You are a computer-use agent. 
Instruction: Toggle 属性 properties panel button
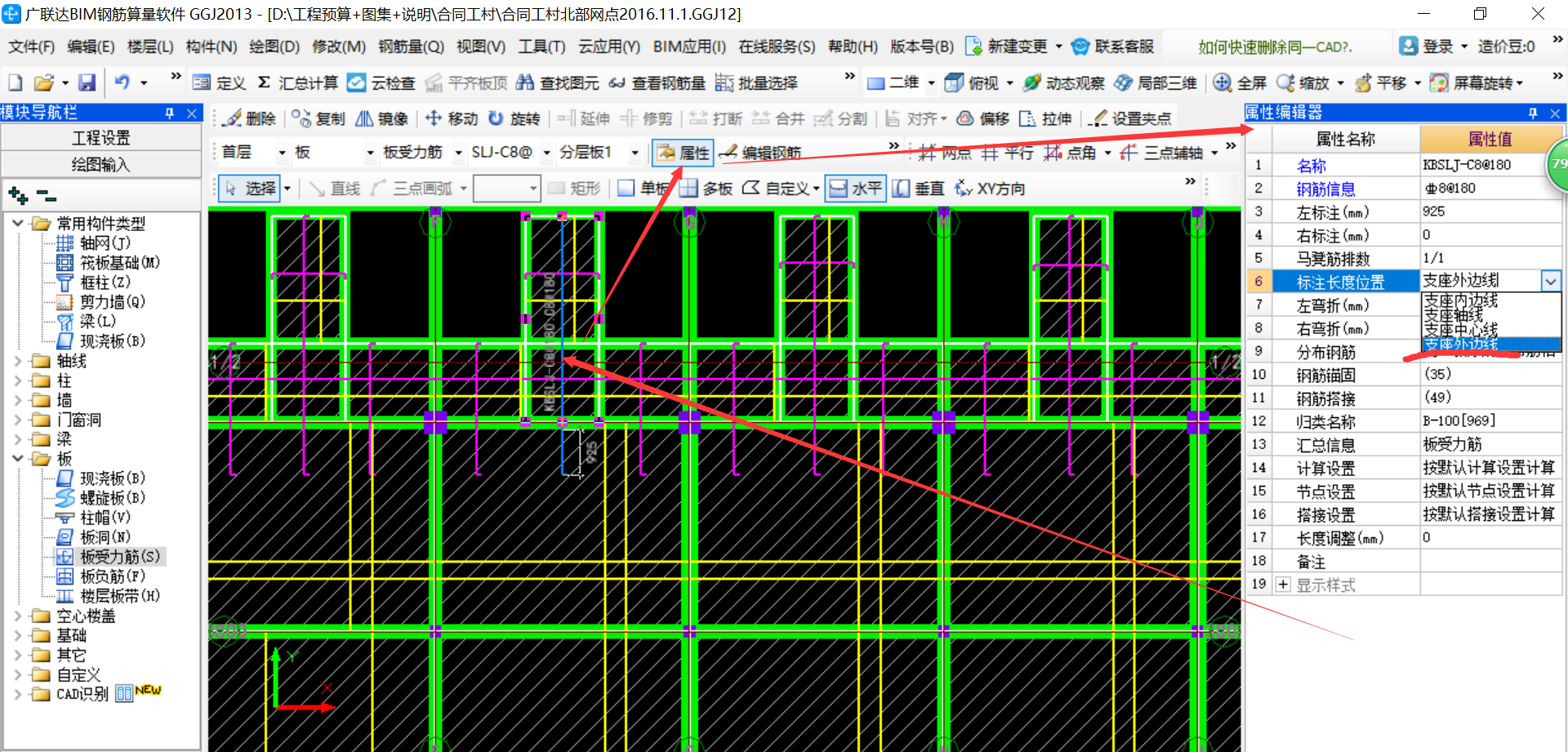pyautogui.click(x=684, y=153)
